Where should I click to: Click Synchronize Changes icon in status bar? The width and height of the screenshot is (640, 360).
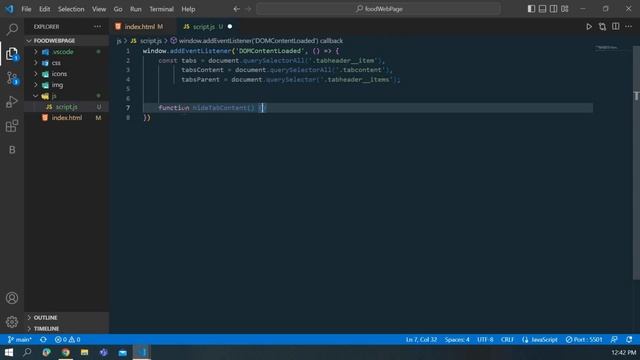(43, 340)
